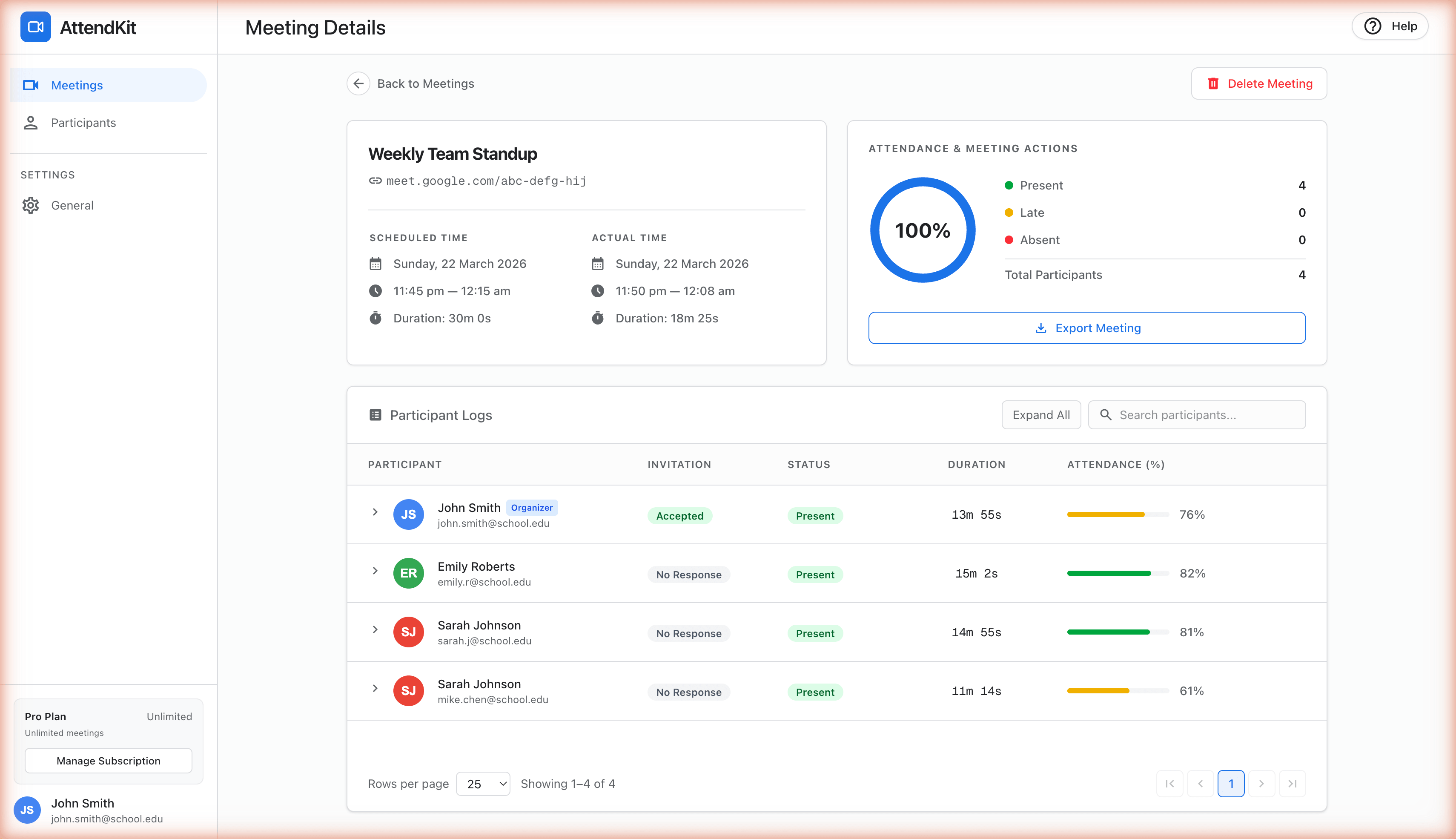
Task: Click the actual date calendar icon
Action: (598, 264)
